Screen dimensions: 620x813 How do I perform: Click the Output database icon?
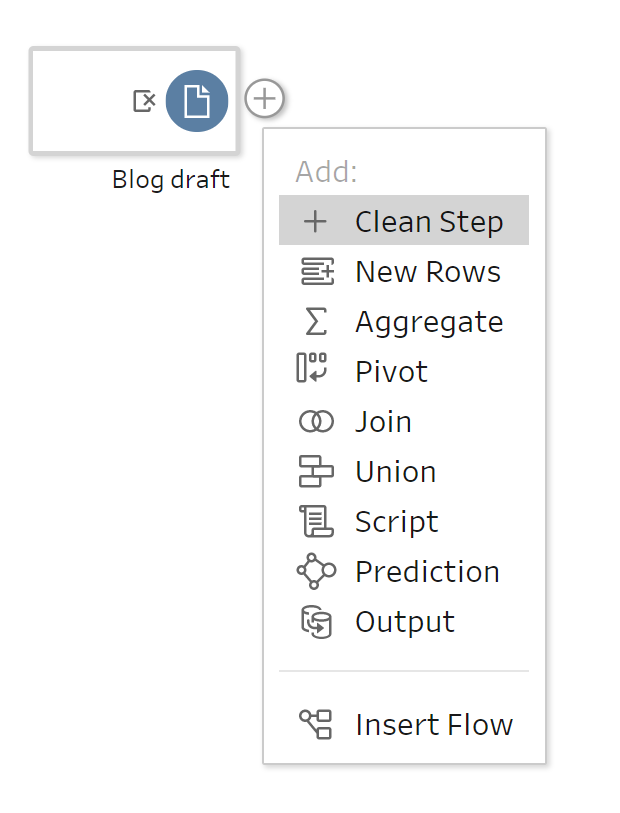[x=316, y=621]
